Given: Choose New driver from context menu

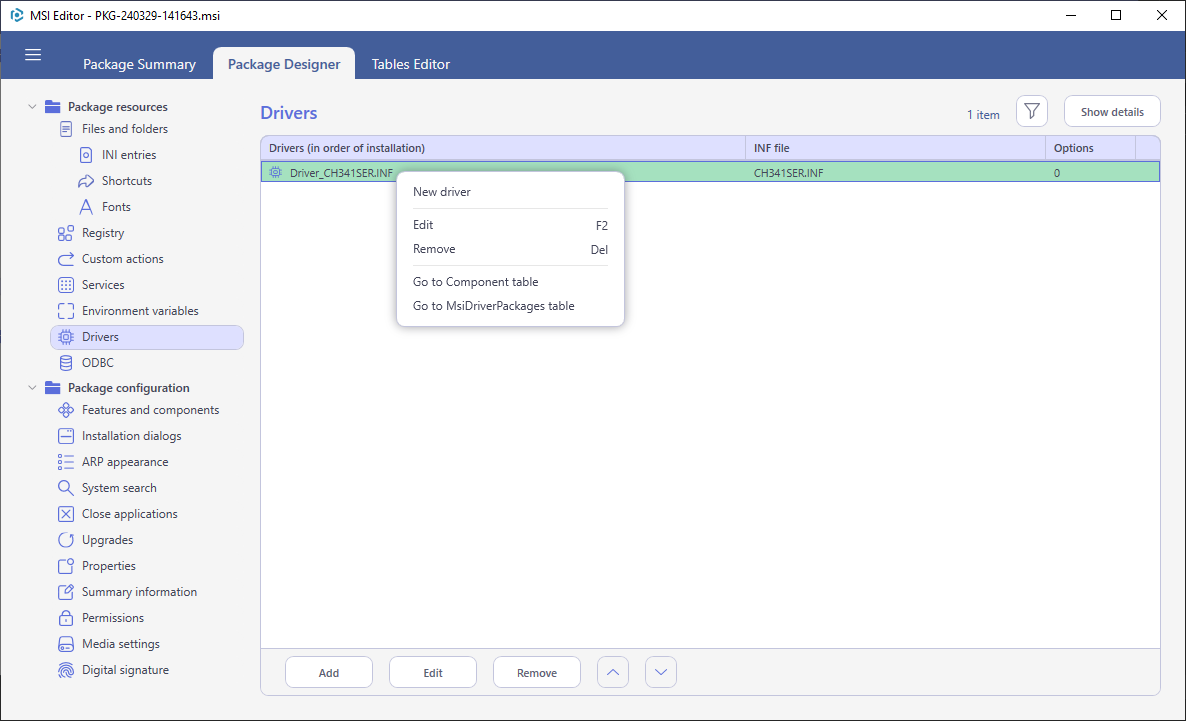Looking at the screenshot, I should click(511, 192).
